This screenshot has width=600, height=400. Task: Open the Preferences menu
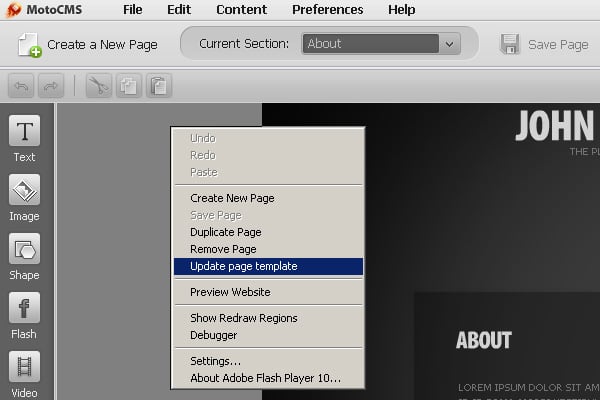(x=327, y=10)
